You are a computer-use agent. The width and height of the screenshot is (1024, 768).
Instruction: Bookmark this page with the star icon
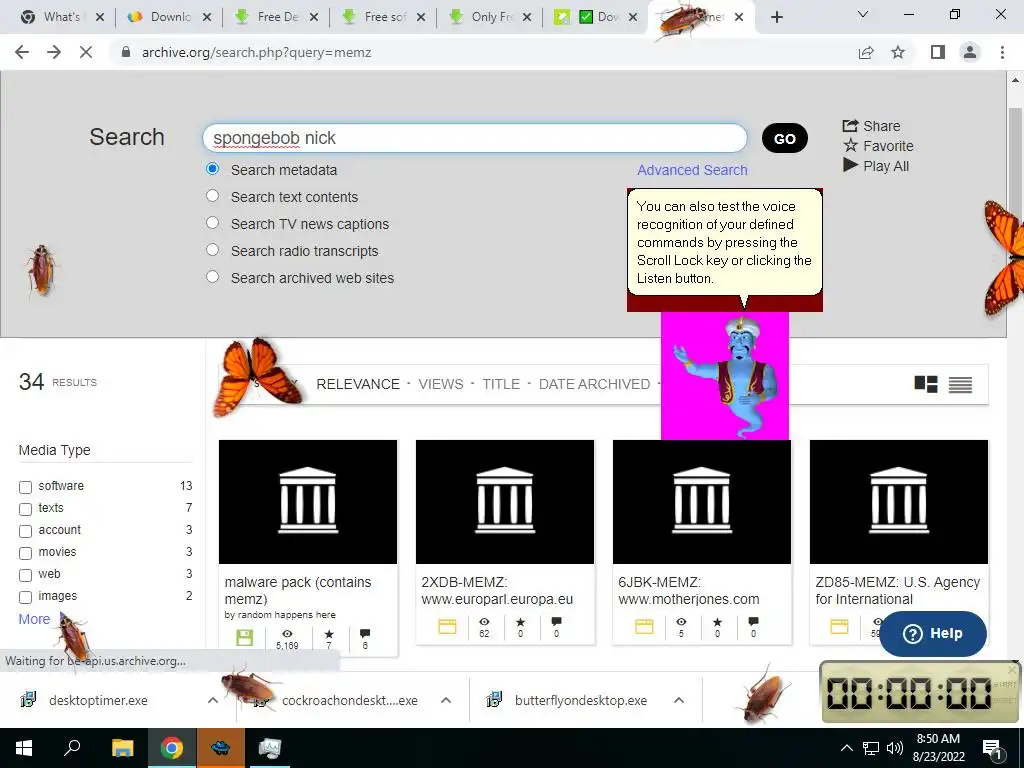click(x=898, y=52)
